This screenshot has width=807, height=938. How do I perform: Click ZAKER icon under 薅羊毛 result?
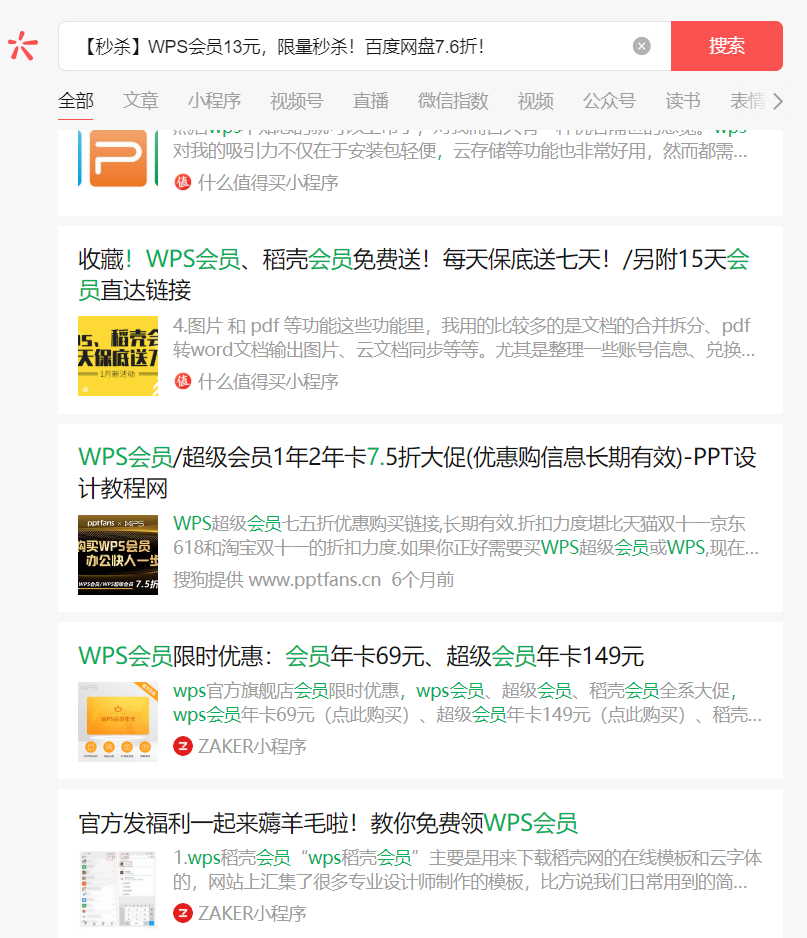pos(182,913)
